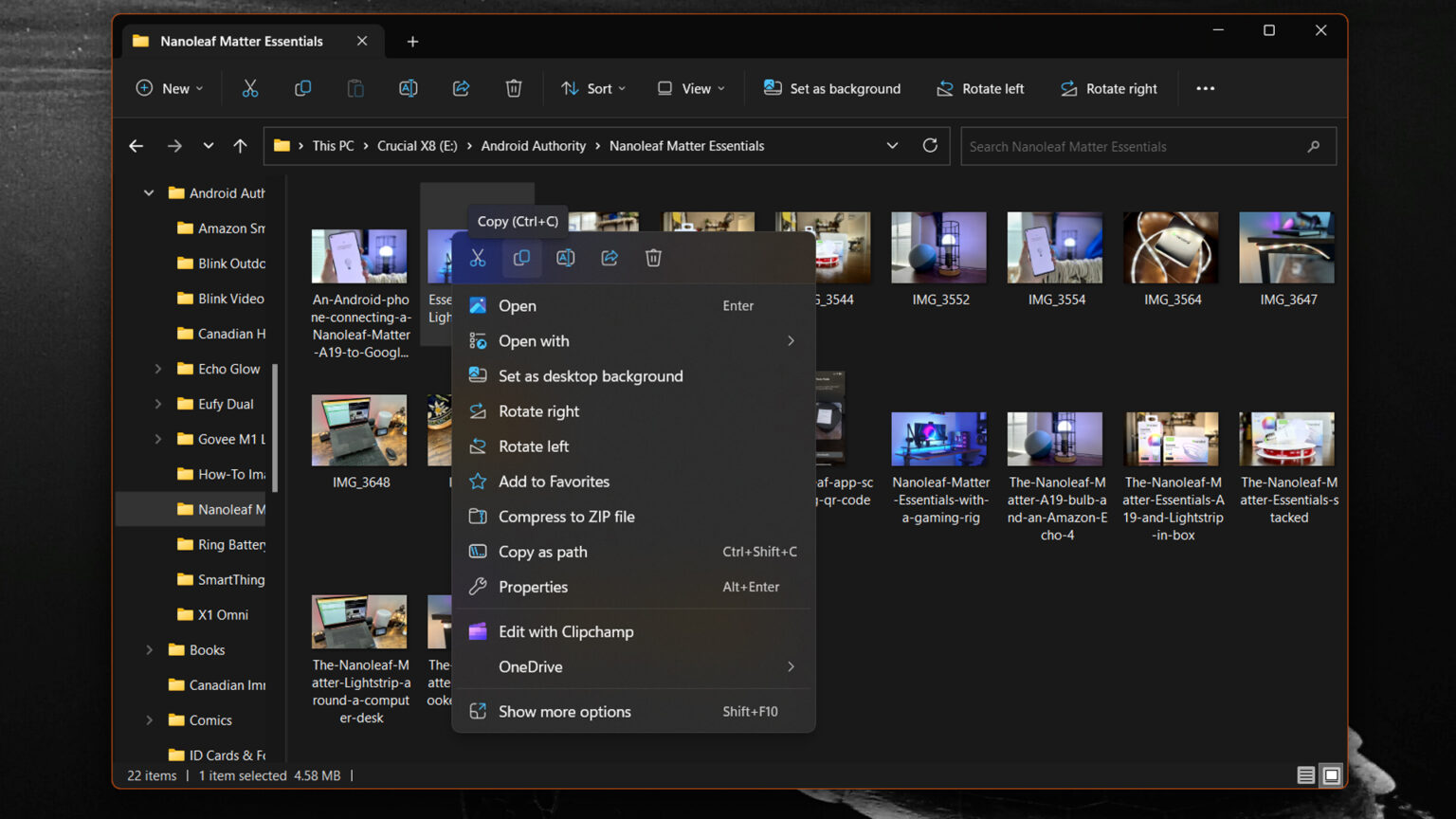
Task: Select Rotate right in the command bar
Action: (1108, 88)
